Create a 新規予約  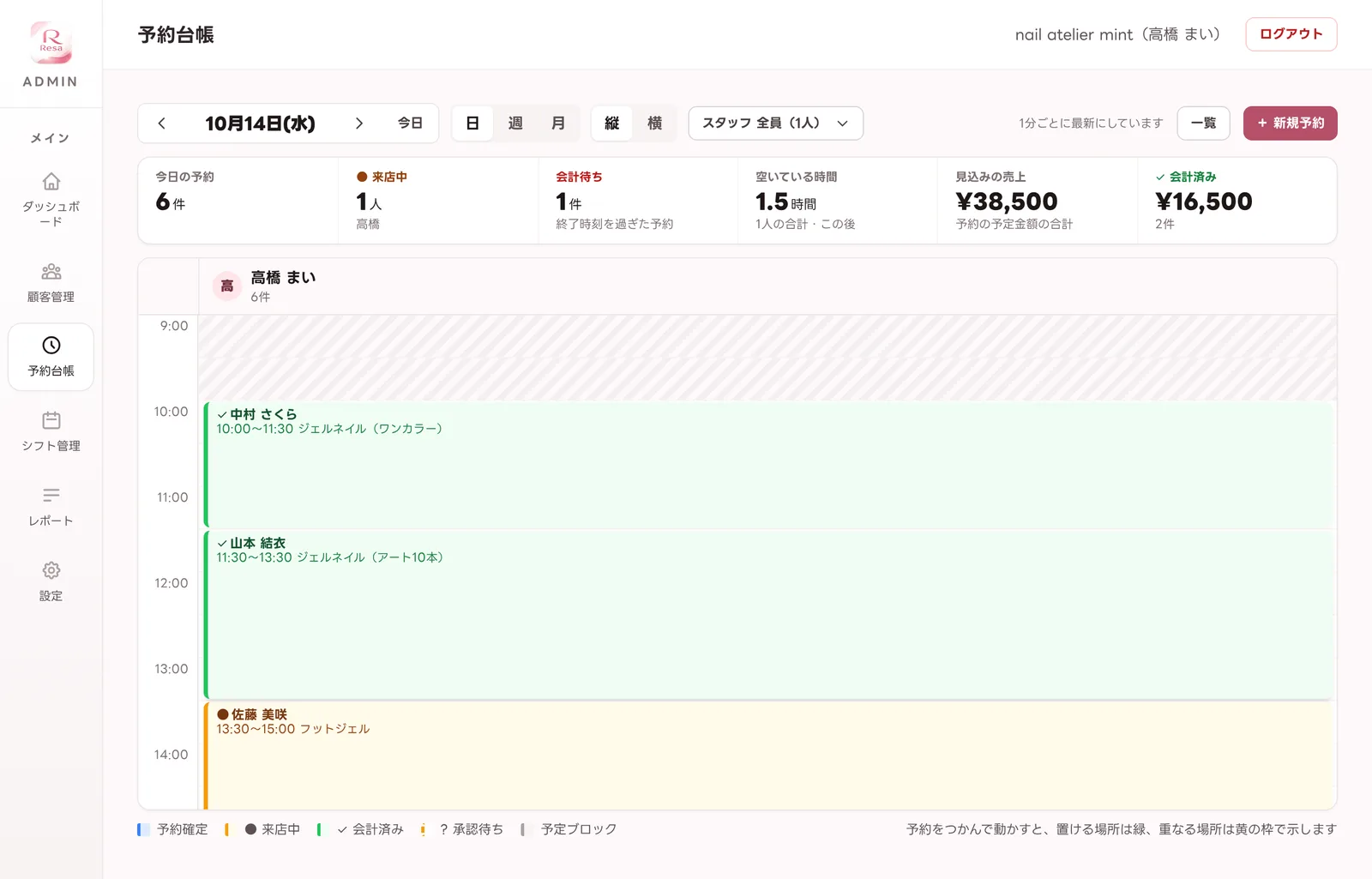click(x=1291, y=123)
